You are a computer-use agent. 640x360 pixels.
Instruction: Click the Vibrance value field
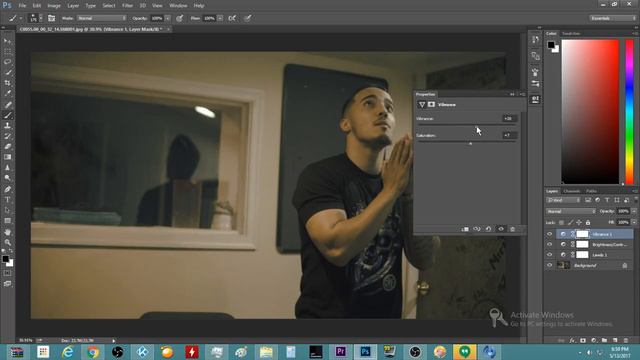(x=509, y=118)
